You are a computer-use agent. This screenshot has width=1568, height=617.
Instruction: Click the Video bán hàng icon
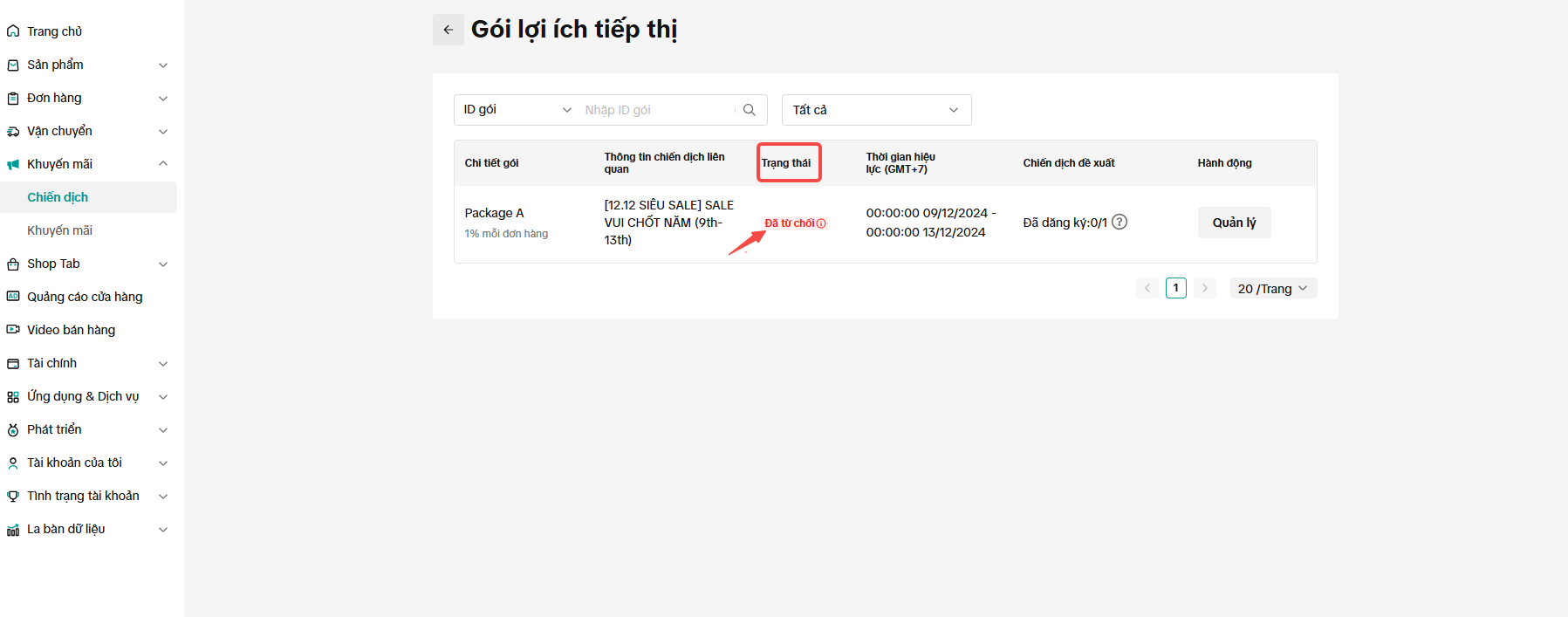[x=13, y=330]
